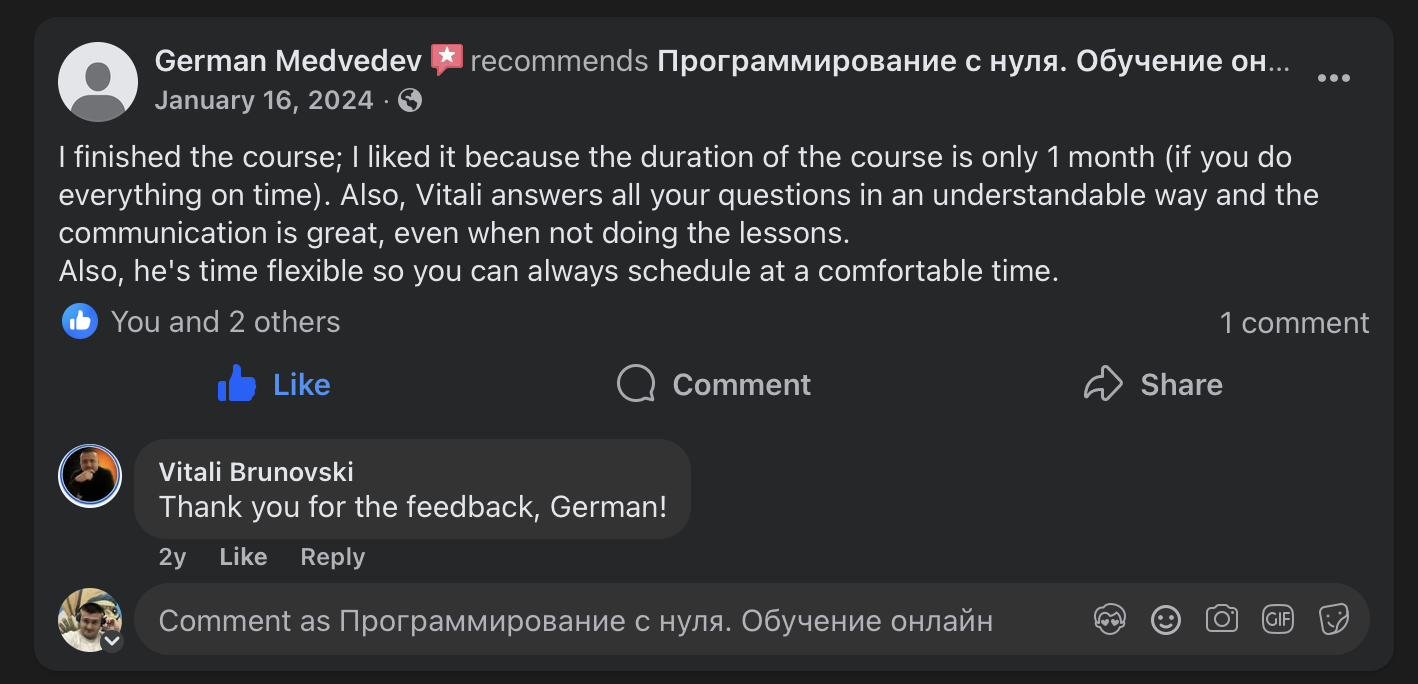Toggle Like on Vitali's comment
The image size is (1418, 684).
[x=243, y=557]
